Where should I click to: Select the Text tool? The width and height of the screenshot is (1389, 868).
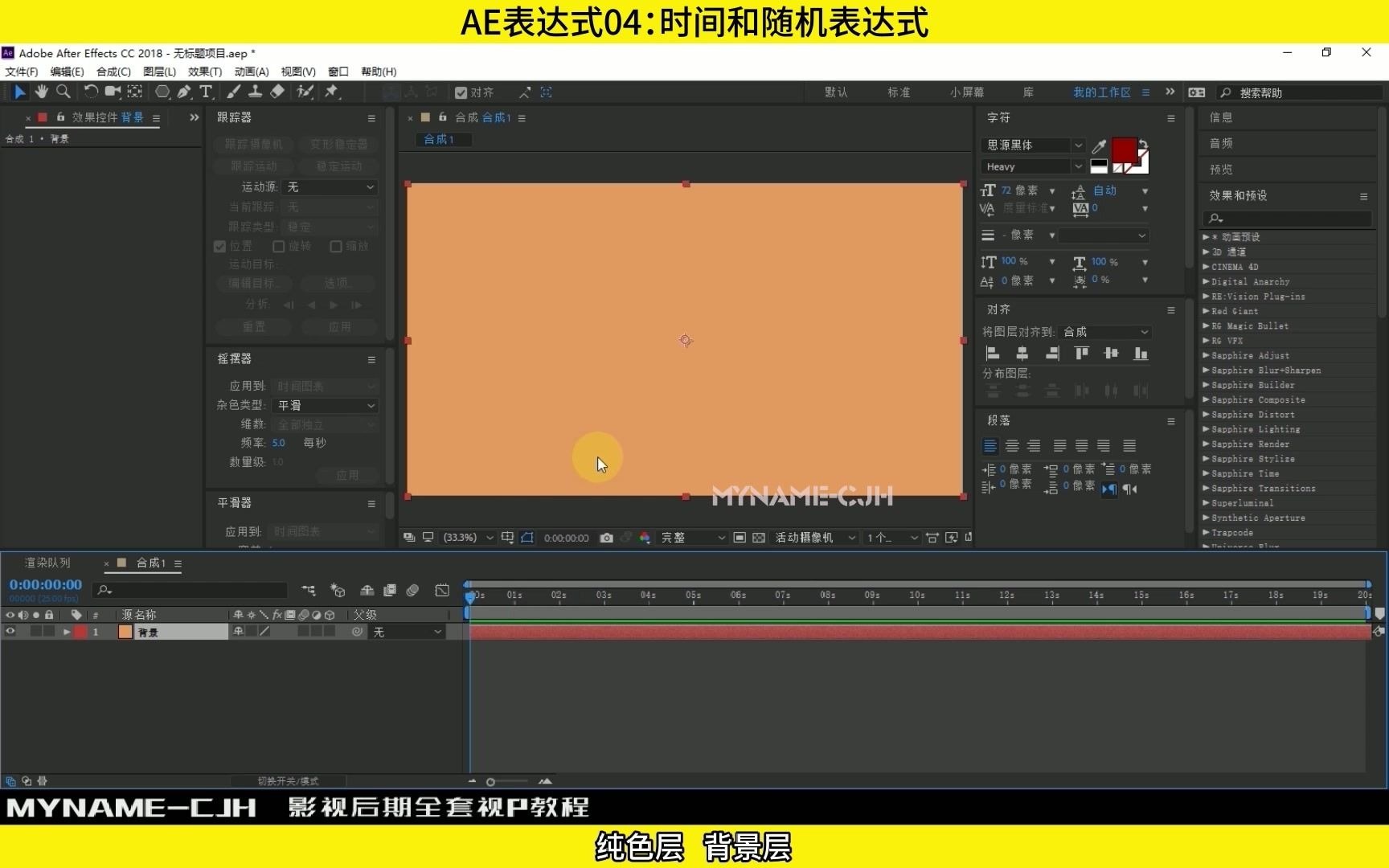[x=207, y=92]
